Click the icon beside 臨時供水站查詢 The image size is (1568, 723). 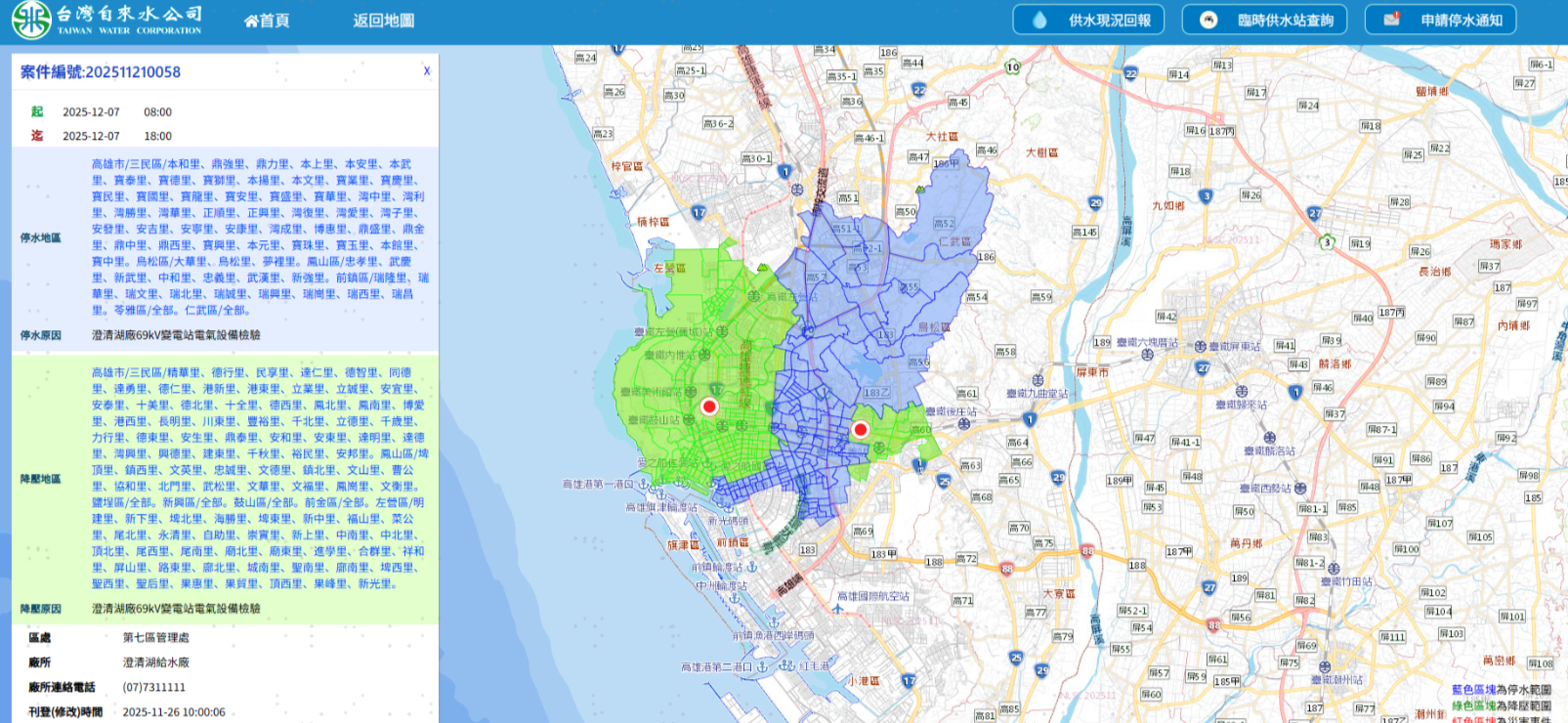point(1208,20)
